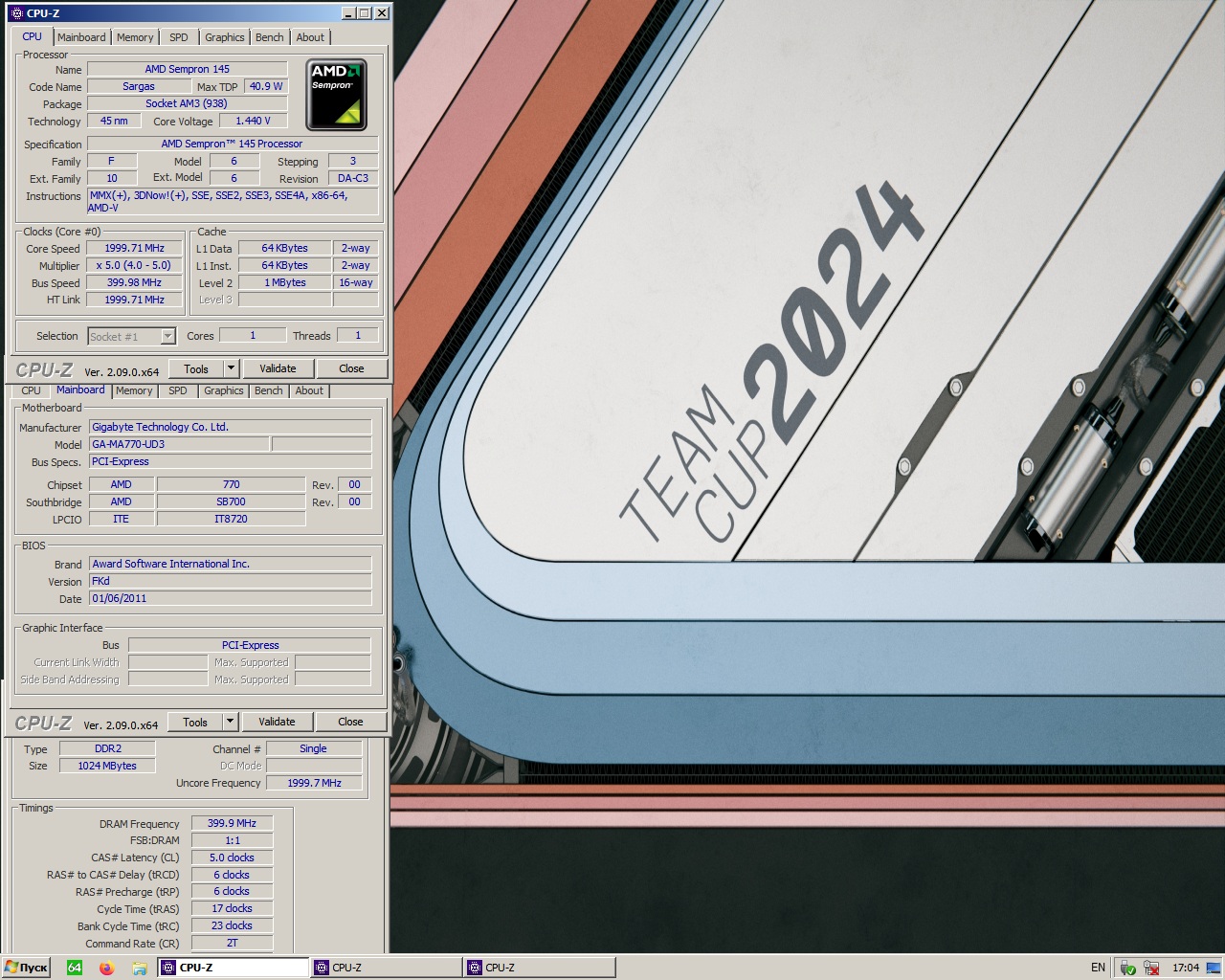Click Close button in Mainboard window
This screenshot has width=1225, height=980.
click(x=350, y=722)
